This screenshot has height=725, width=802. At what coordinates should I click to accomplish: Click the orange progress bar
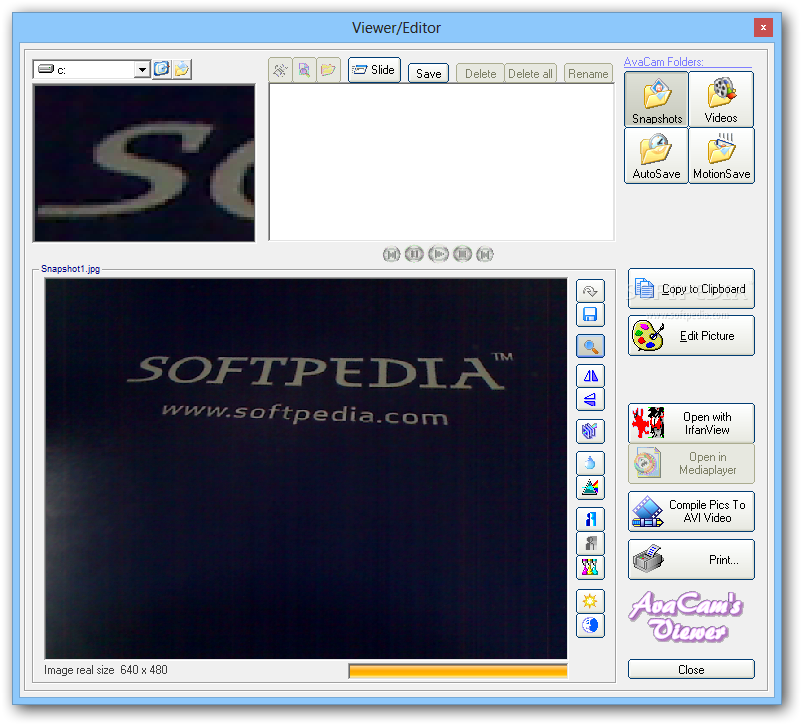coord(458,671)
